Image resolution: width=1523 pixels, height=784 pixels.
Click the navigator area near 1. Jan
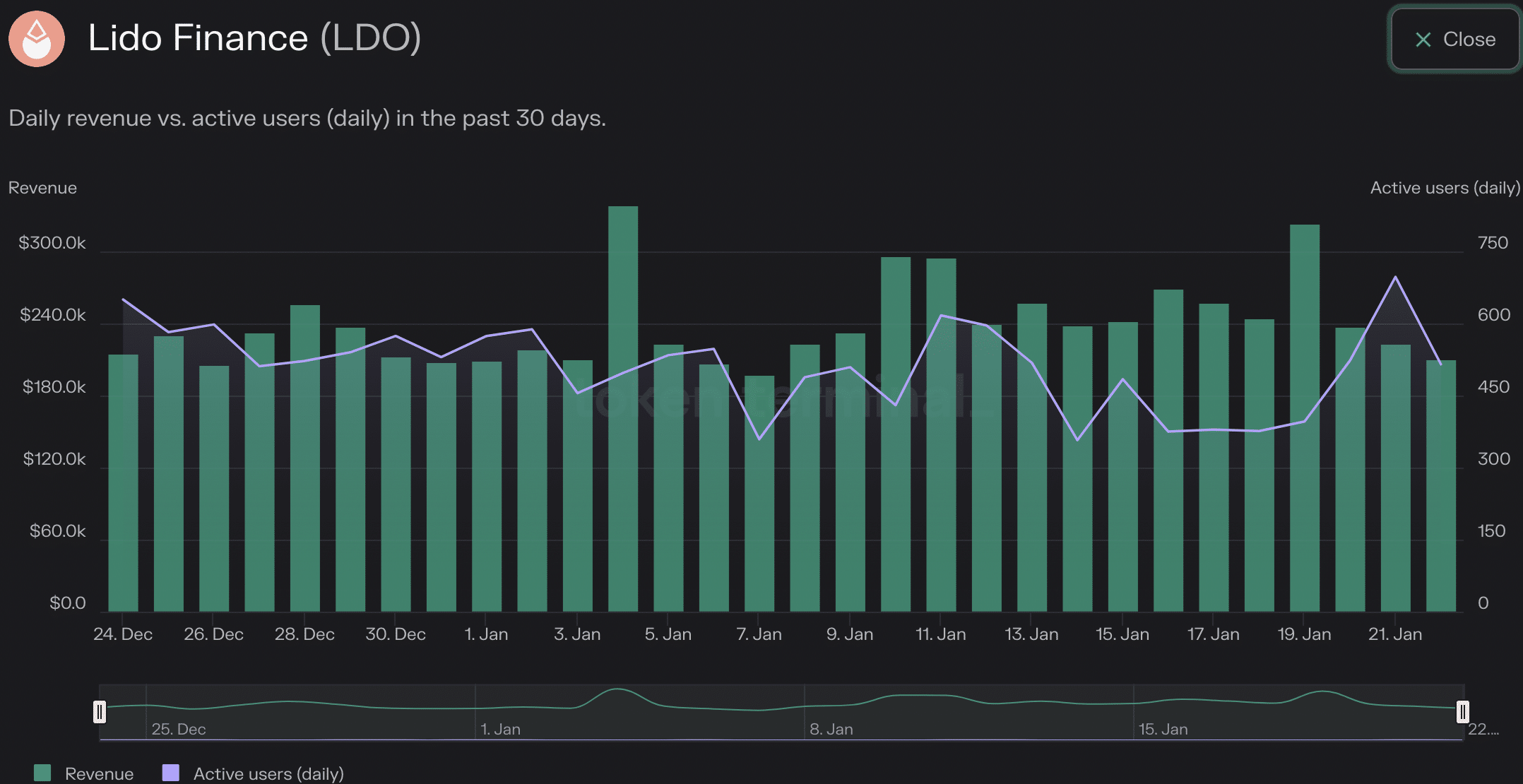[501, 729]
